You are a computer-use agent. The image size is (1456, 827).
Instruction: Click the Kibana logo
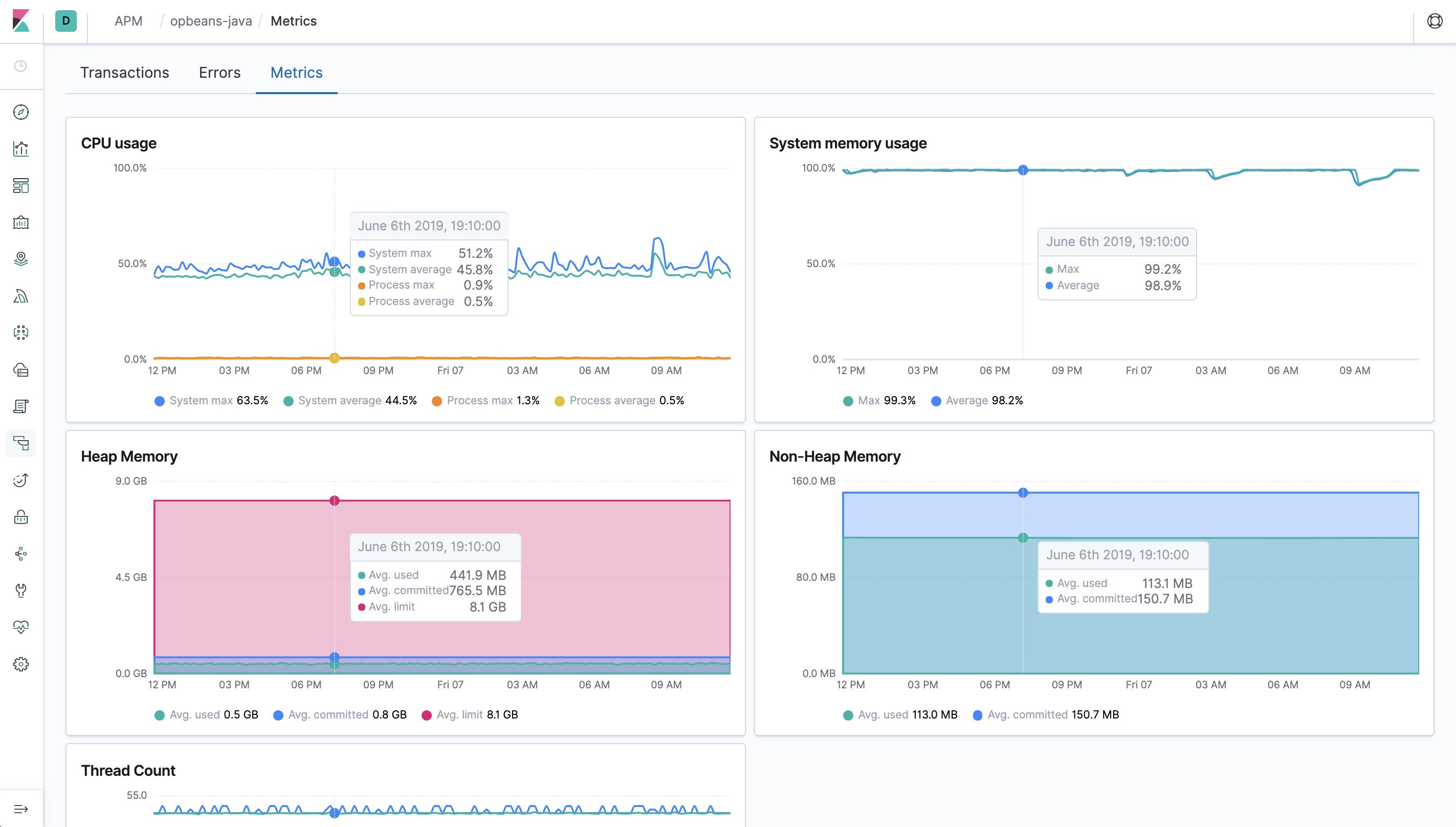click(x=21, y=21)
